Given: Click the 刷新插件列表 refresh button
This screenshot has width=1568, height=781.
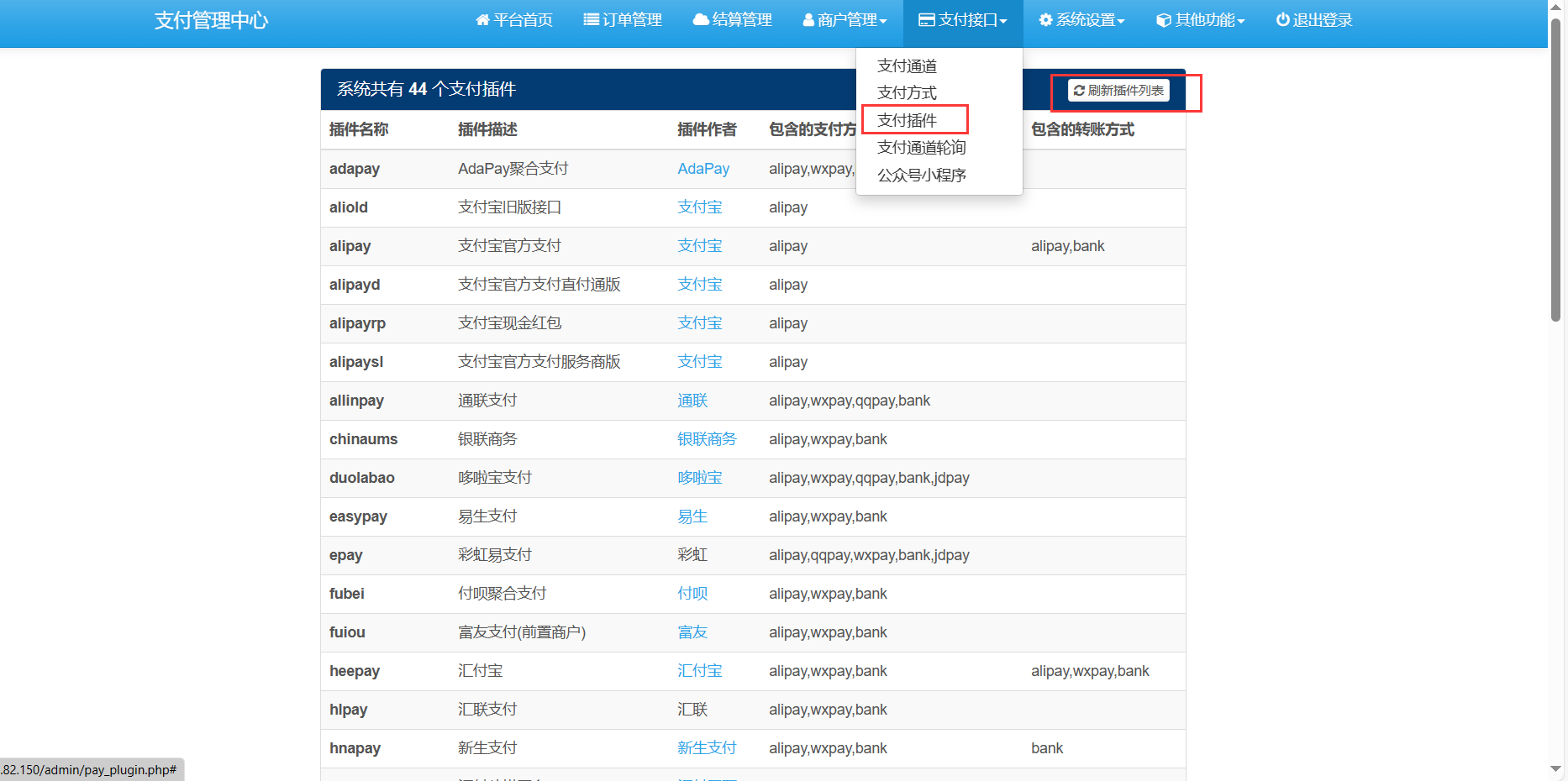Looking at the screenshot, I should (1118, 90).
